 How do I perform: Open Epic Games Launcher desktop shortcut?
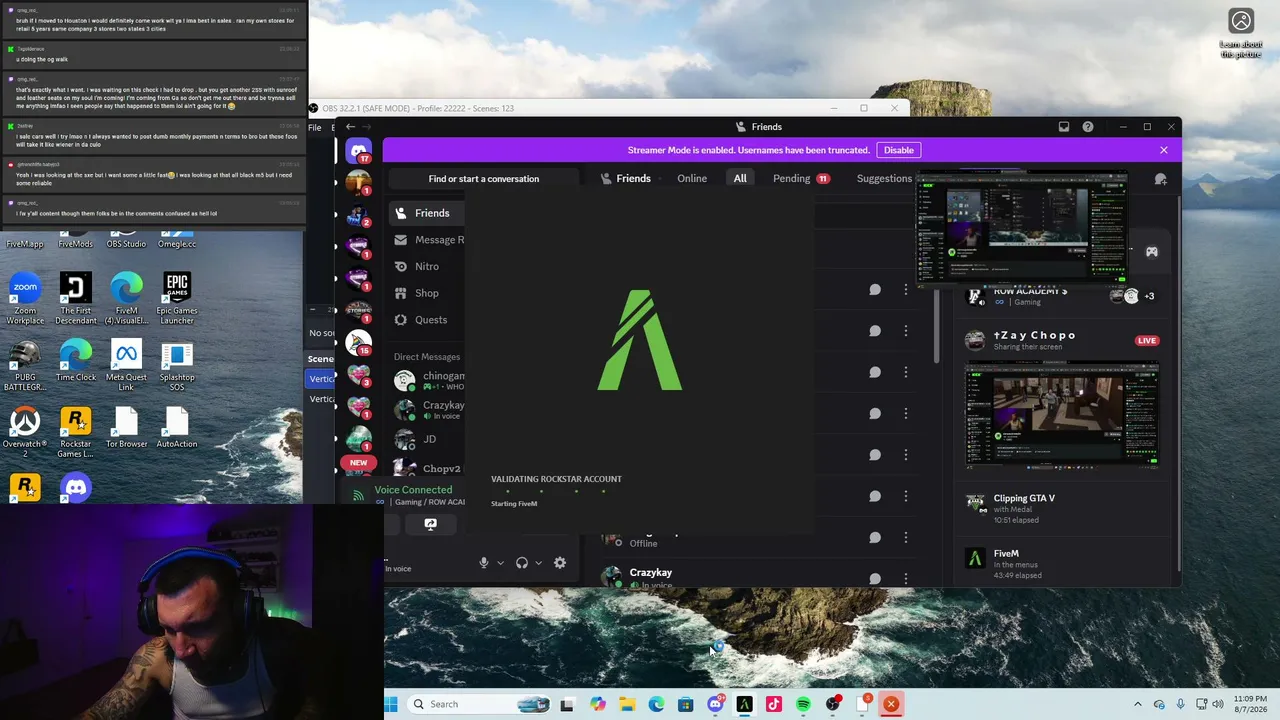click(x=177, y=299)
